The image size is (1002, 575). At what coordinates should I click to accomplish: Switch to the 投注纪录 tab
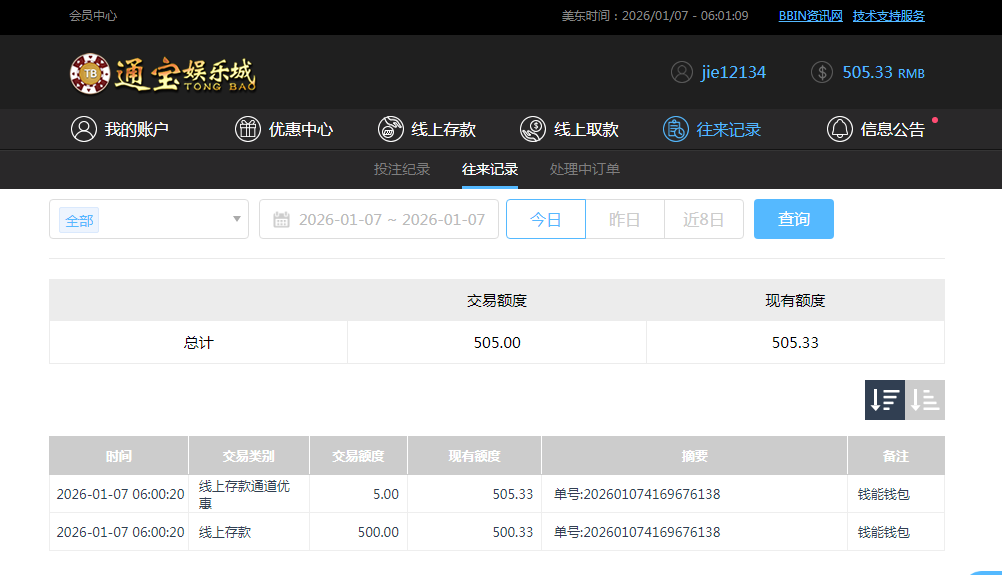[x=402, y=169]
